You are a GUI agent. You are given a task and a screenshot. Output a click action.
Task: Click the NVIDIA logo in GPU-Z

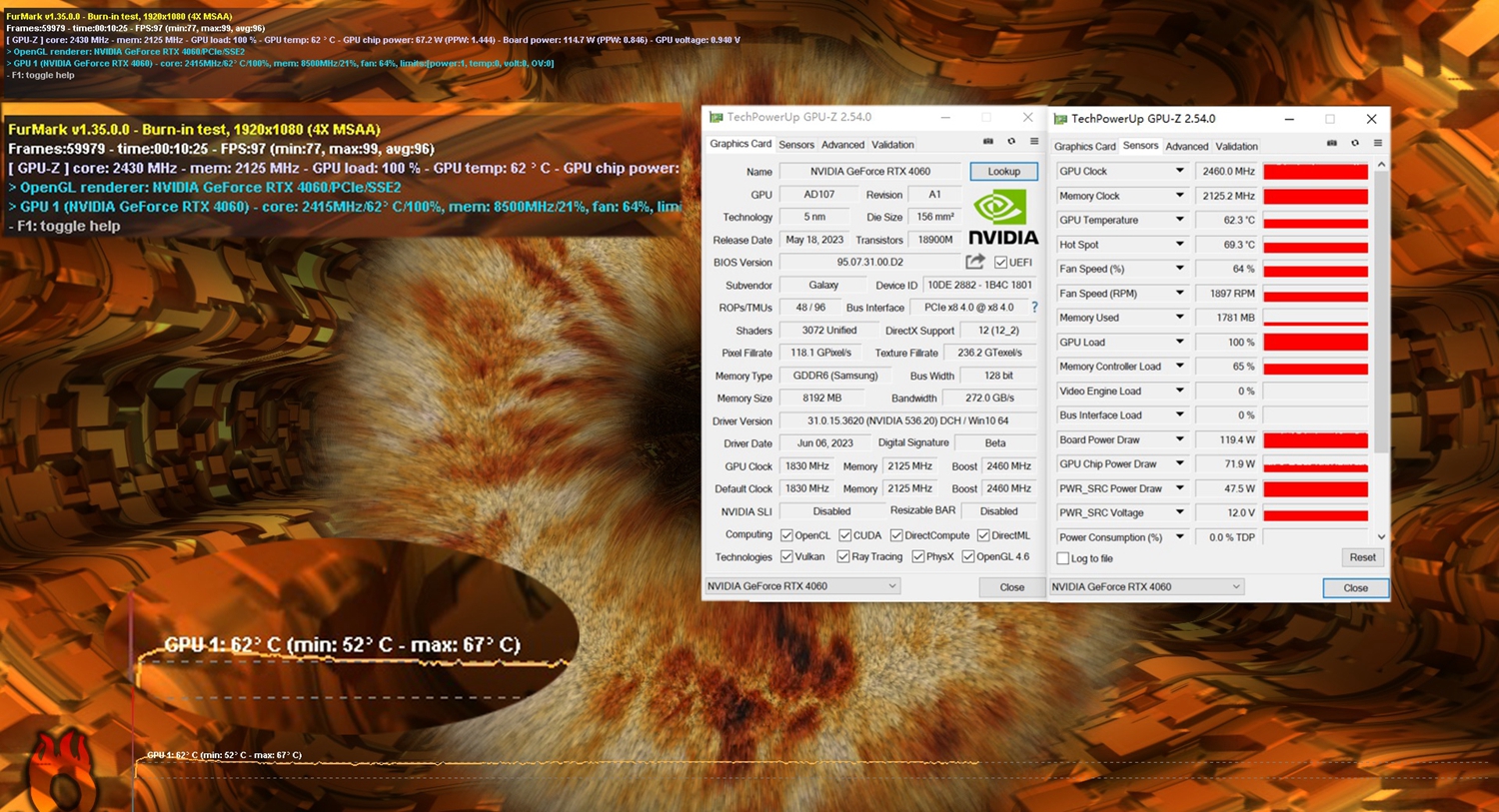point(1002,218)
